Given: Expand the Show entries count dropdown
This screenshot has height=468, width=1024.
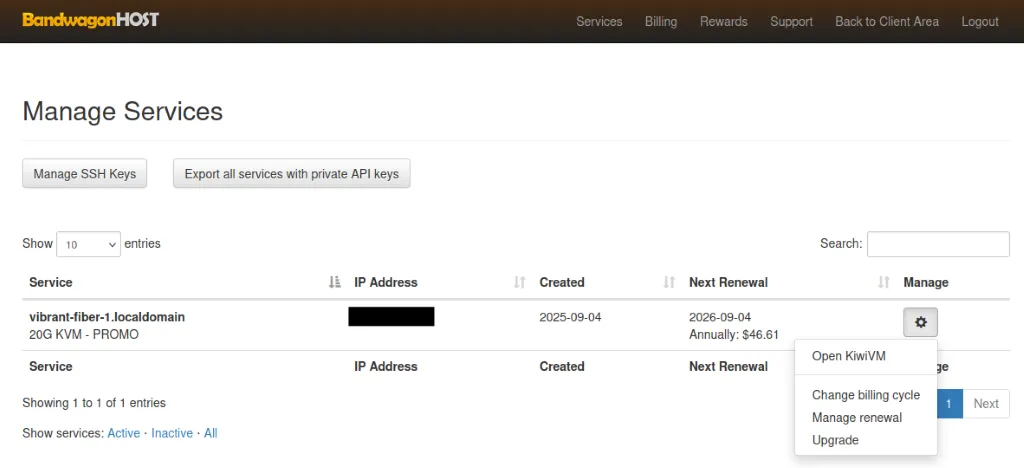Looking at the screenshot, I should [x=88, y=244].
